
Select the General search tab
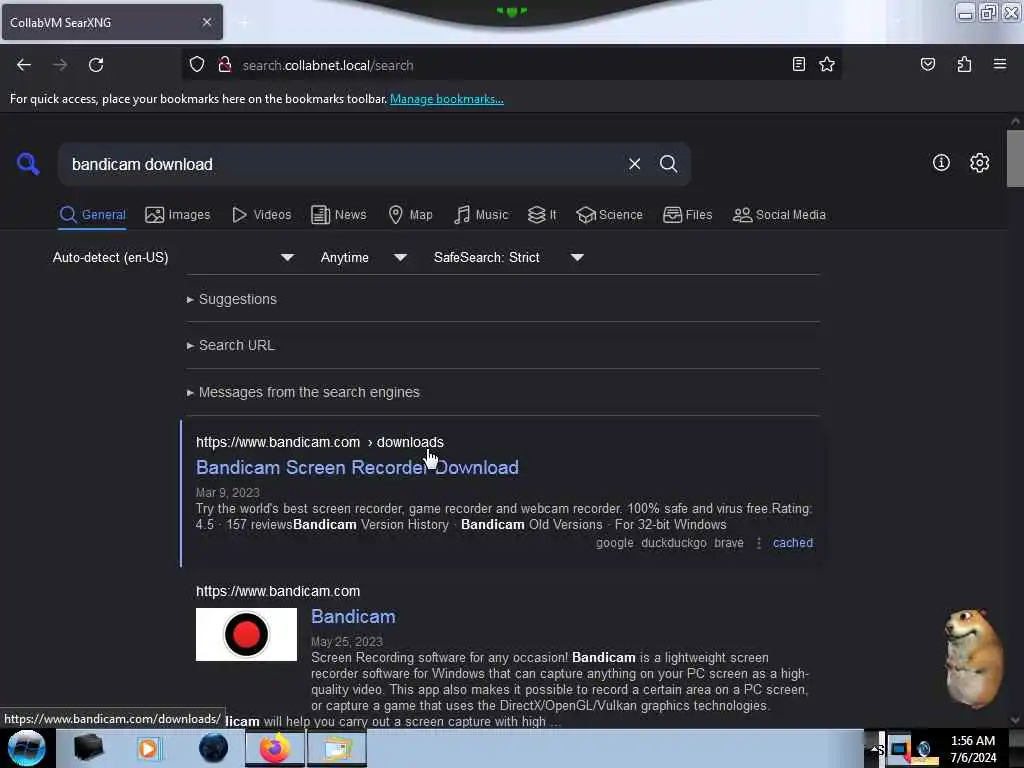(x=92, y=215)
